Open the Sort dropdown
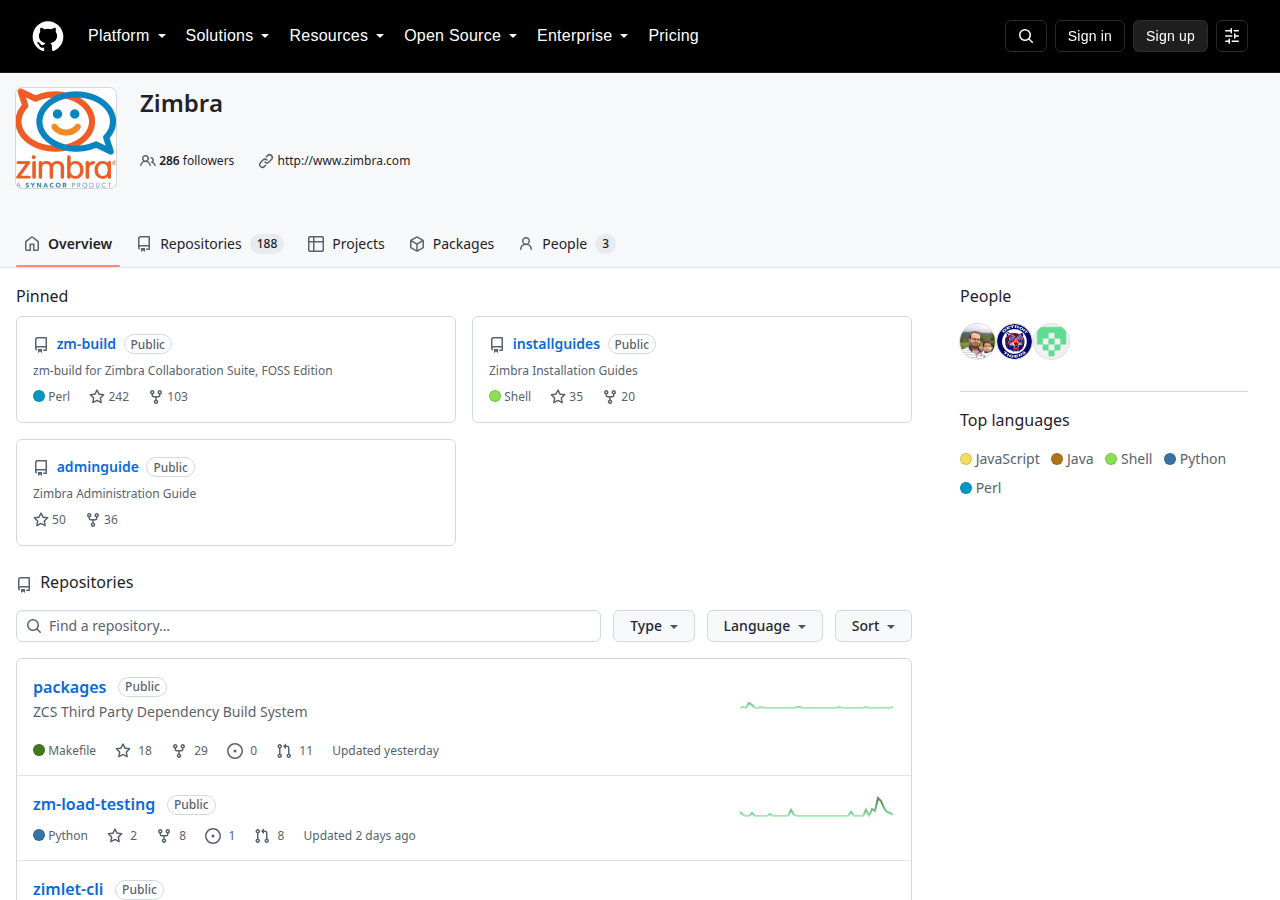1280x900 pixels. pos(873,626)
